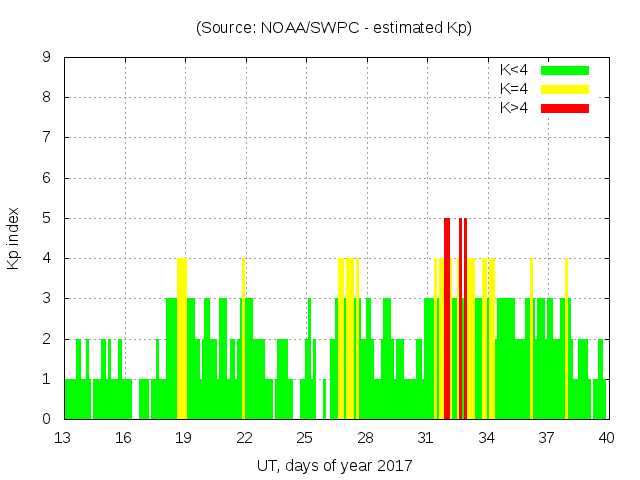
Task: Click the thin yellow bar at day 38
Action: tap(566, 338)
